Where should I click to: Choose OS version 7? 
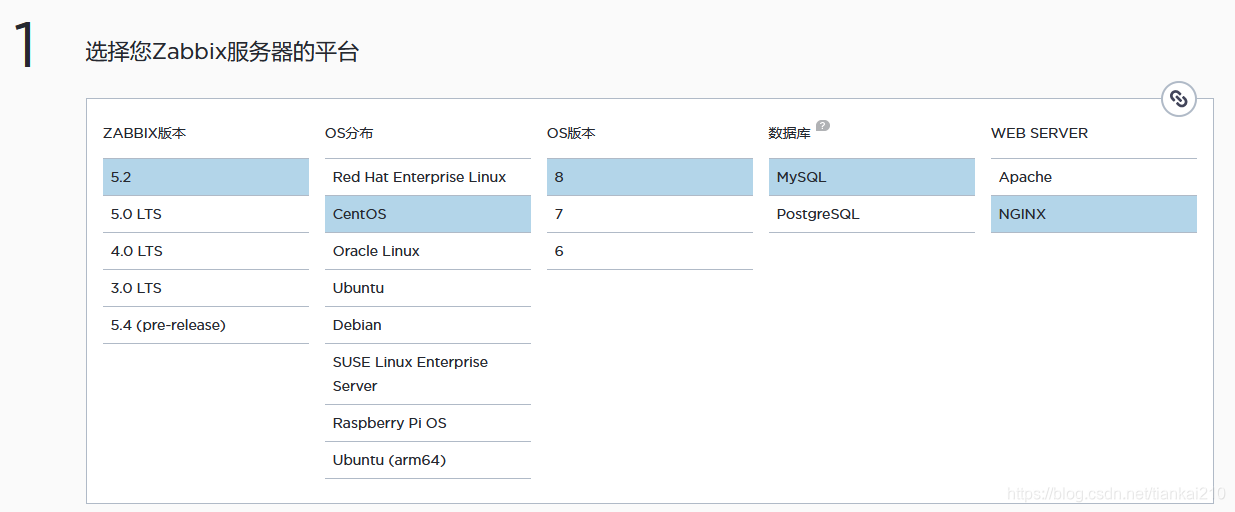click(x=650, y=214)
